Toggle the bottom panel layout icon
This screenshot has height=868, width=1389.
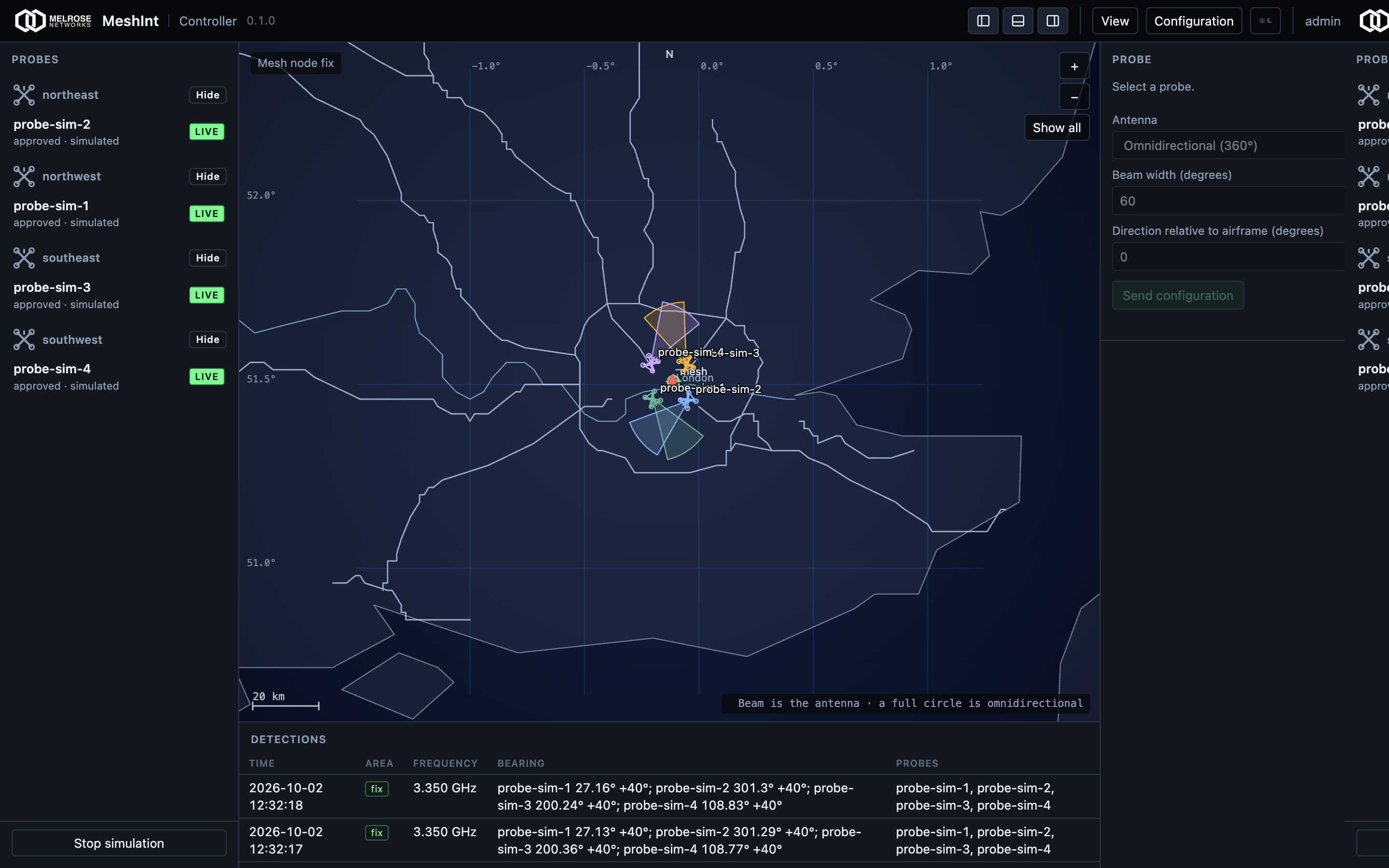(1018, 21)
